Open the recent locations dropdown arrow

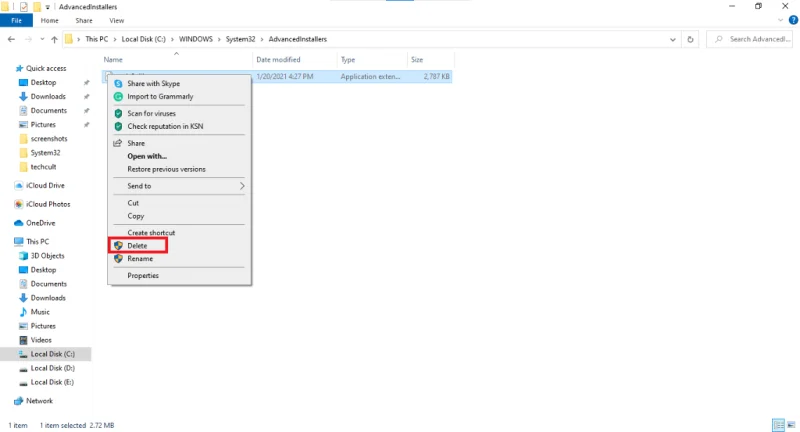[x=42, y=39]
